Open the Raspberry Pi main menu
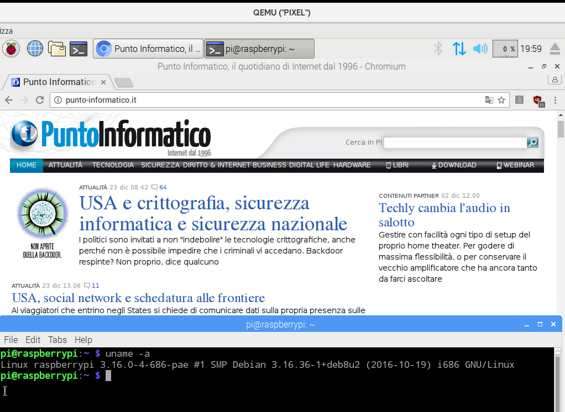Viewport: 565px width, 412px height. point(11,49)
